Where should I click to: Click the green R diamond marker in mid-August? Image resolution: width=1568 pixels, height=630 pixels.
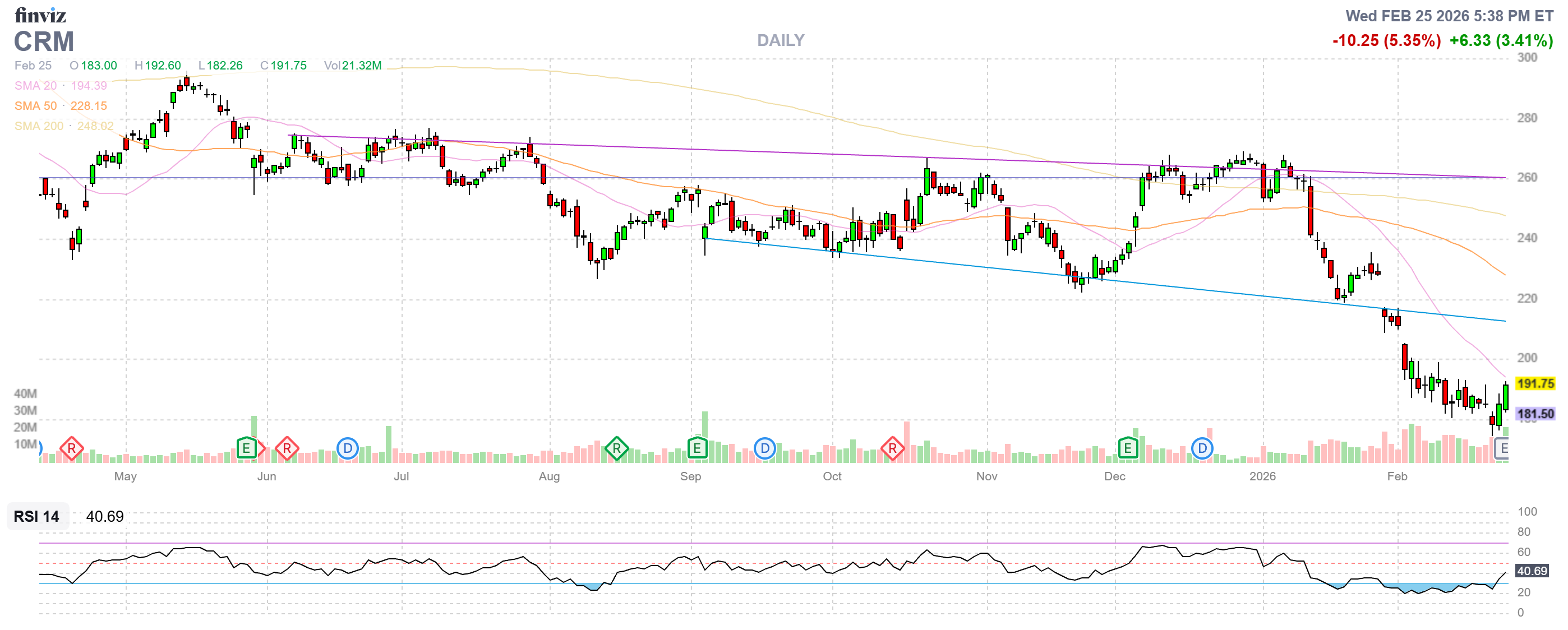(616, 450)
